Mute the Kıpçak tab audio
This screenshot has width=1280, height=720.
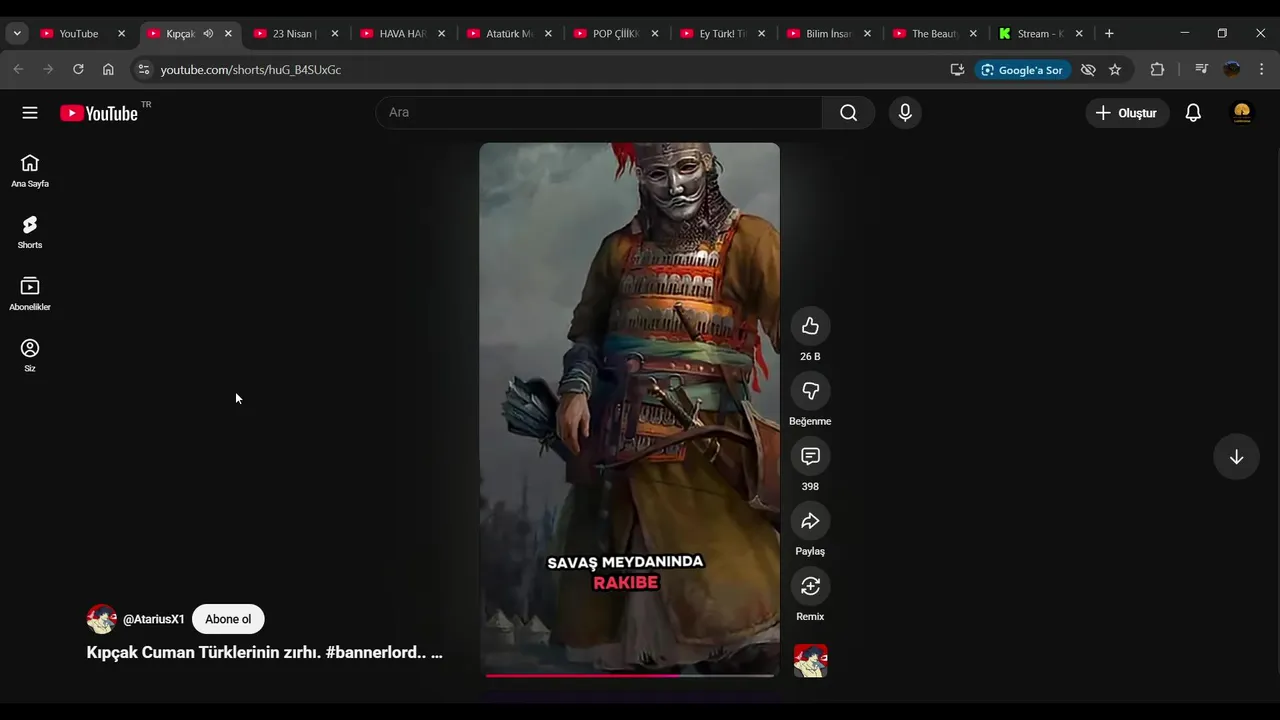pyautogui.click(x=208, y=33)
